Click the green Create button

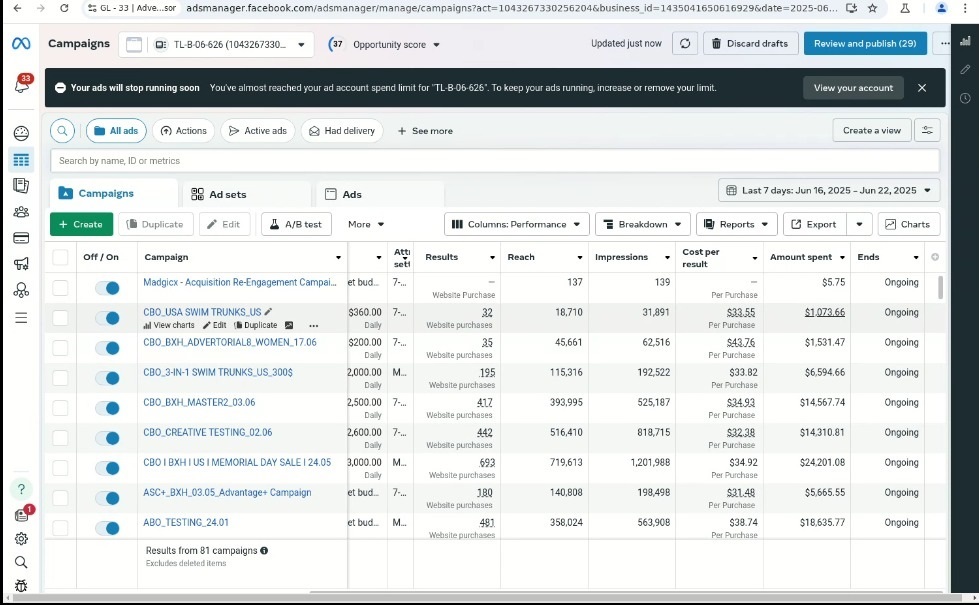pyautogui.click(x=81, y=224)
